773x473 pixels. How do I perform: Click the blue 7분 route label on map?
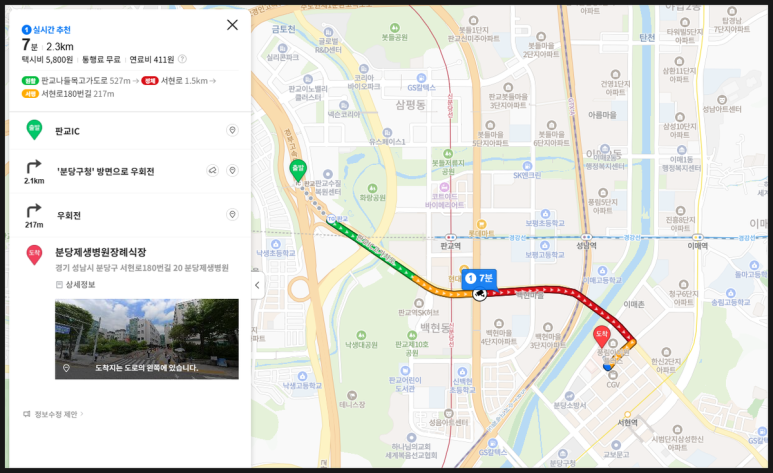coord(479,278)
